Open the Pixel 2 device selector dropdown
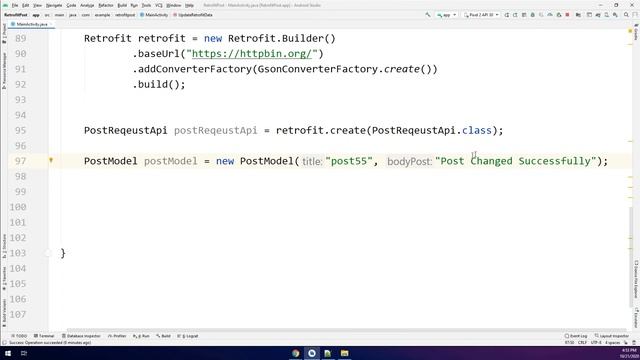The image size is (640, 360). pos(481,15)
